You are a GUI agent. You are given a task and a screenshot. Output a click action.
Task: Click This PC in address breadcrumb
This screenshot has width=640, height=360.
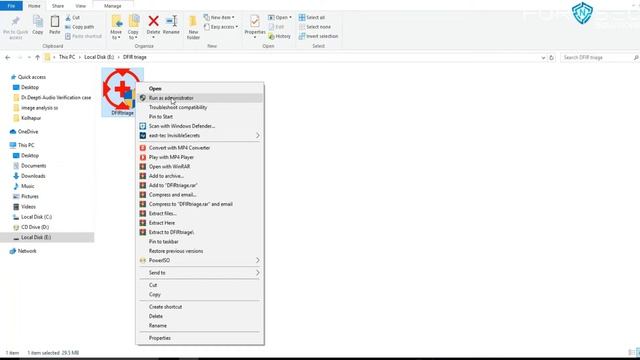pos(67,57)
